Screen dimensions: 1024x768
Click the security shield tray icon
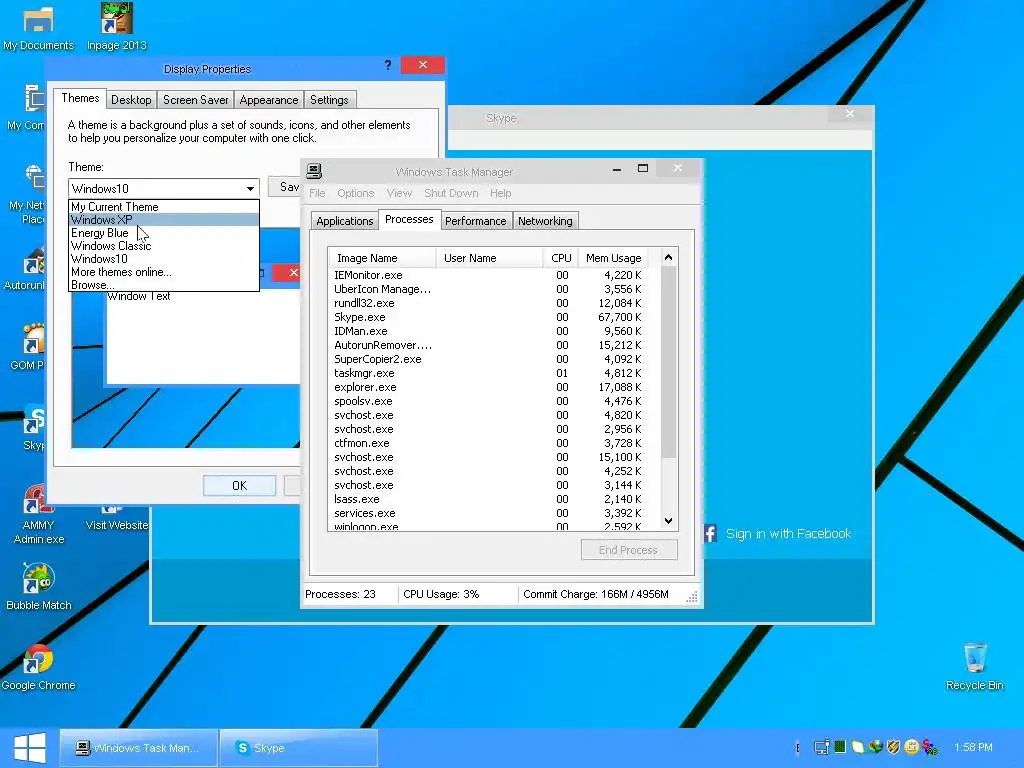point(893,747)
